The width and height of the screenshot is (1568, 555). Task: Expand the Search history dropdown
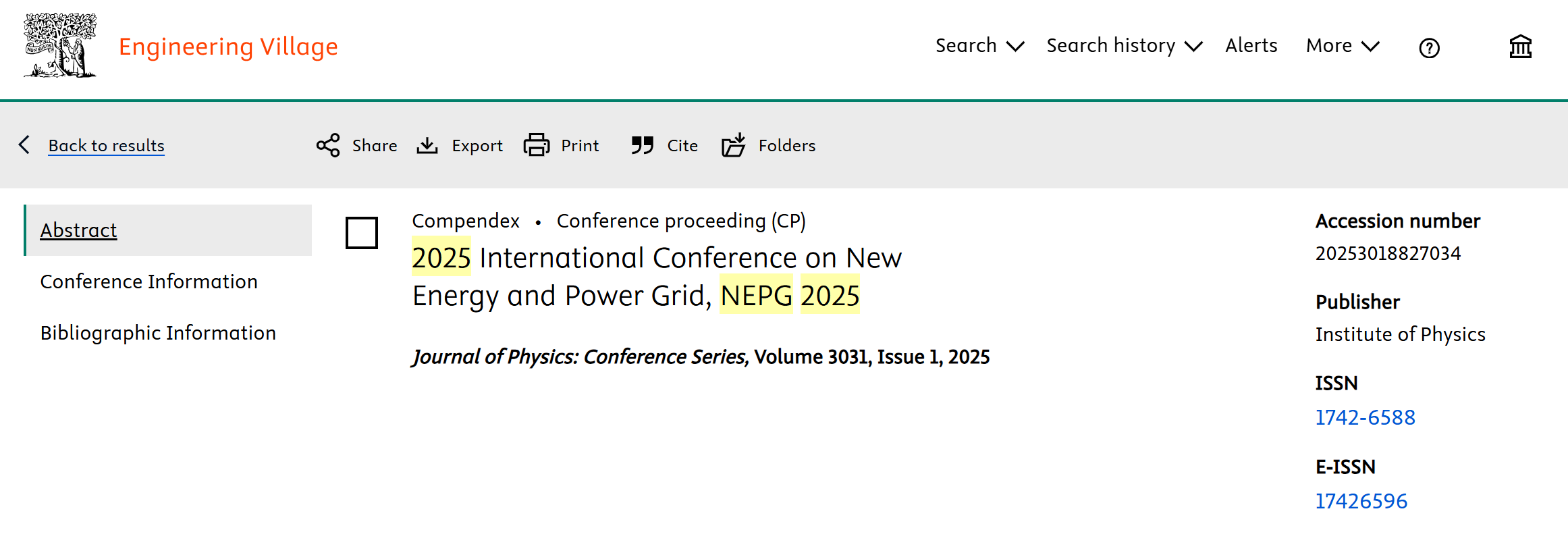(x=1124, y=46)
